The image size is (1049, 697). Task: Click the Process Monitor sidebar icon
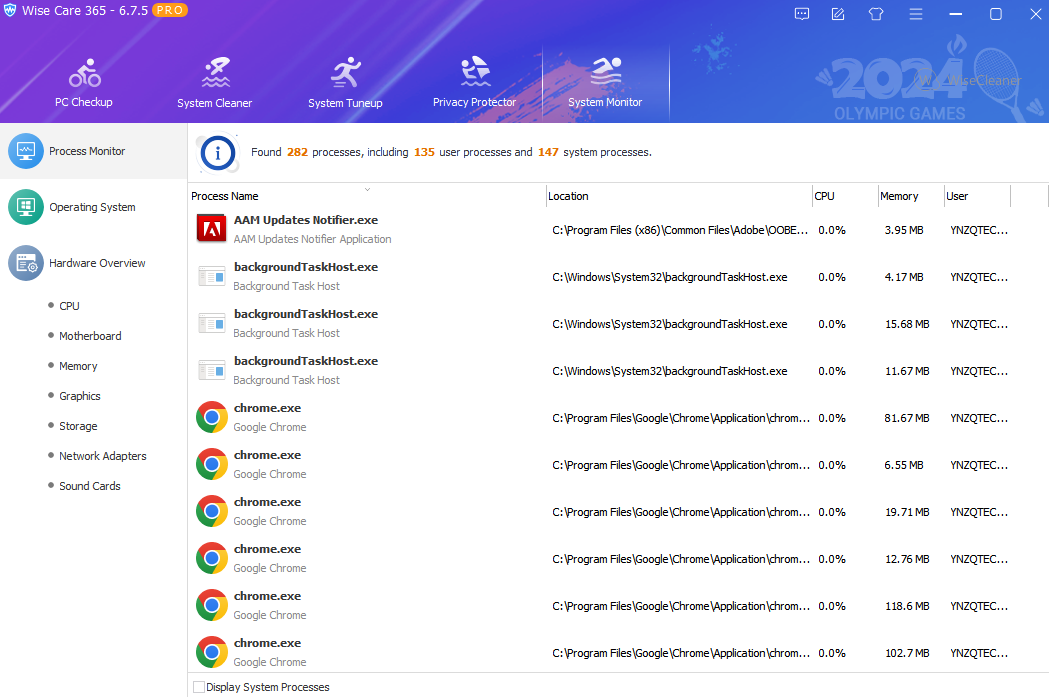25,151
